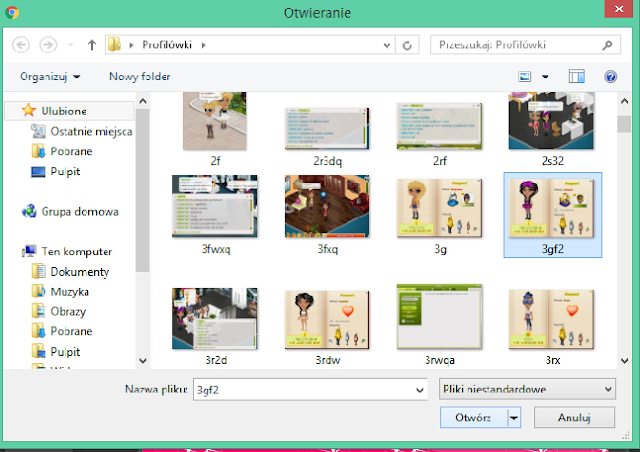Toggle the preview pane
Image resolution: width=640 pixels, height=452 pixels.
(576, 76)
